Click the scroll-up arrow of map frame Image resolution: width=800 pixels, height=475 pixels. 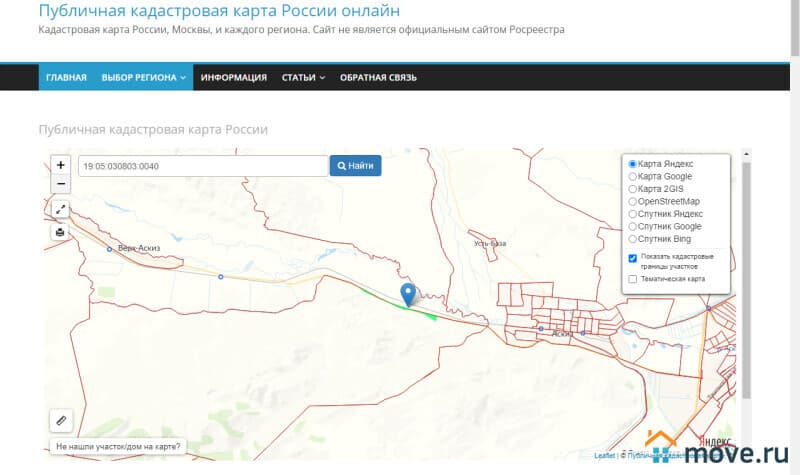point(746,154)
